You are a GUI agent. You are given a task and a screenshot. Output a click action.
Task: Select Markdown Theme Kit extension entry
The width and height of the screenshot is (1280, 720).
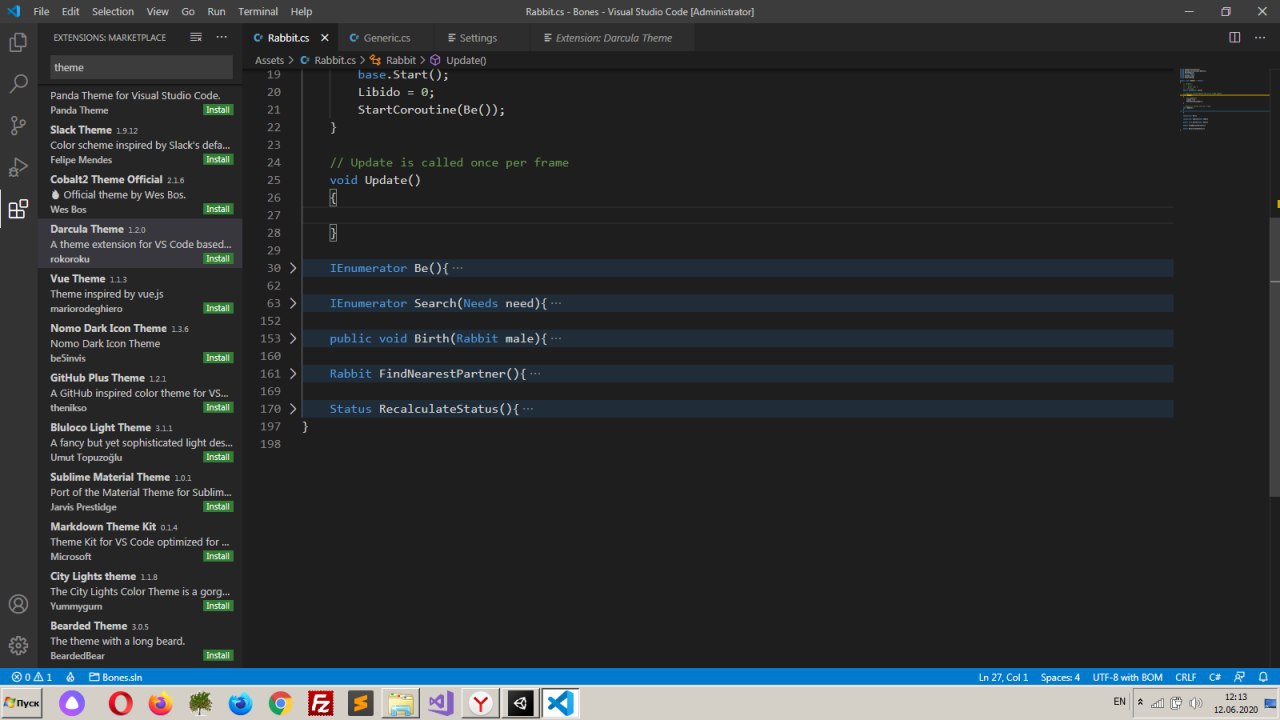[140, 542]
